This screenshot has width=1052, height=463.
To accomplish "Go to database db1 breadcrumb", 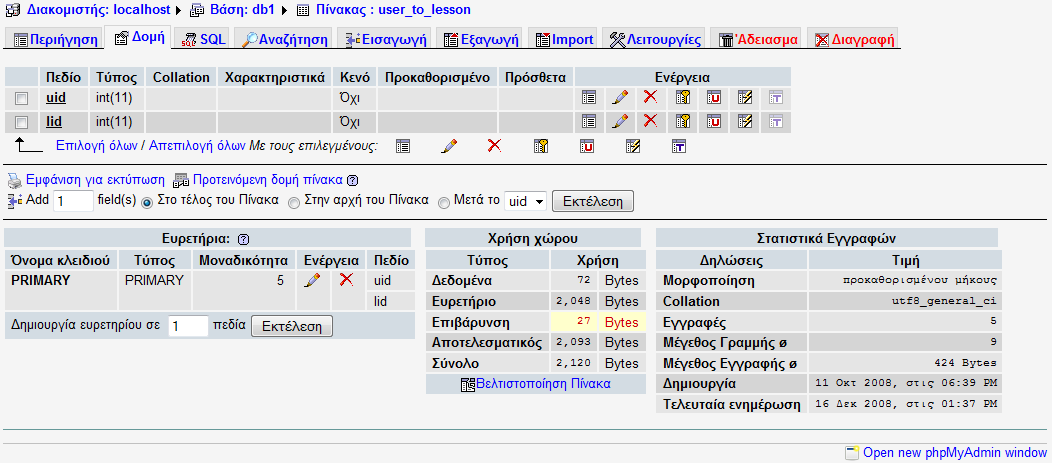I will (x=240, y=10).
